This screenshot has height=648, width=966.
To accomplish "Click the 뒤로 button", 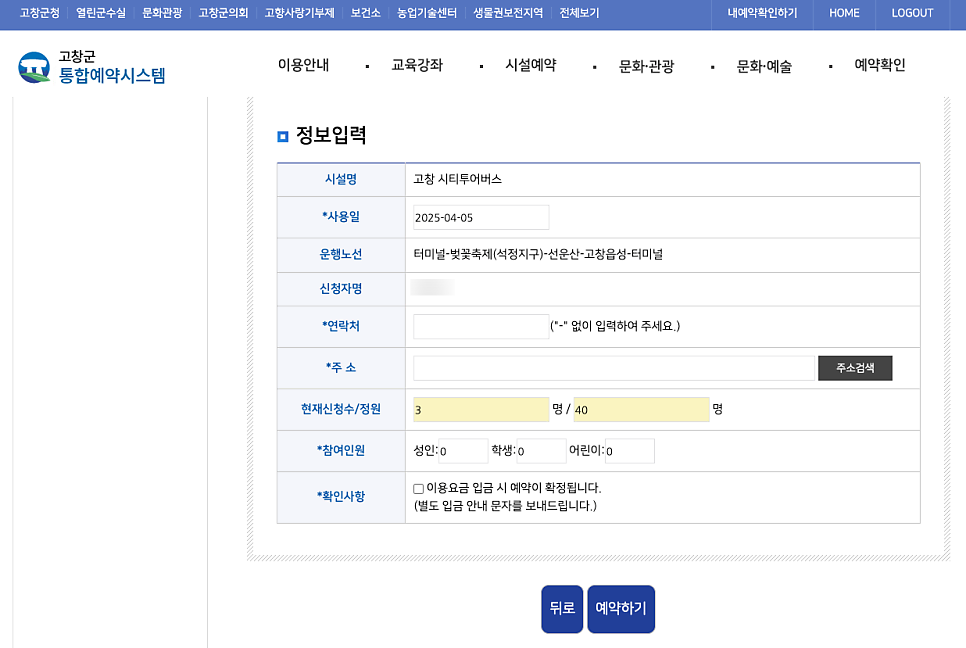I will pyautogui.click(x=562, y=609).
